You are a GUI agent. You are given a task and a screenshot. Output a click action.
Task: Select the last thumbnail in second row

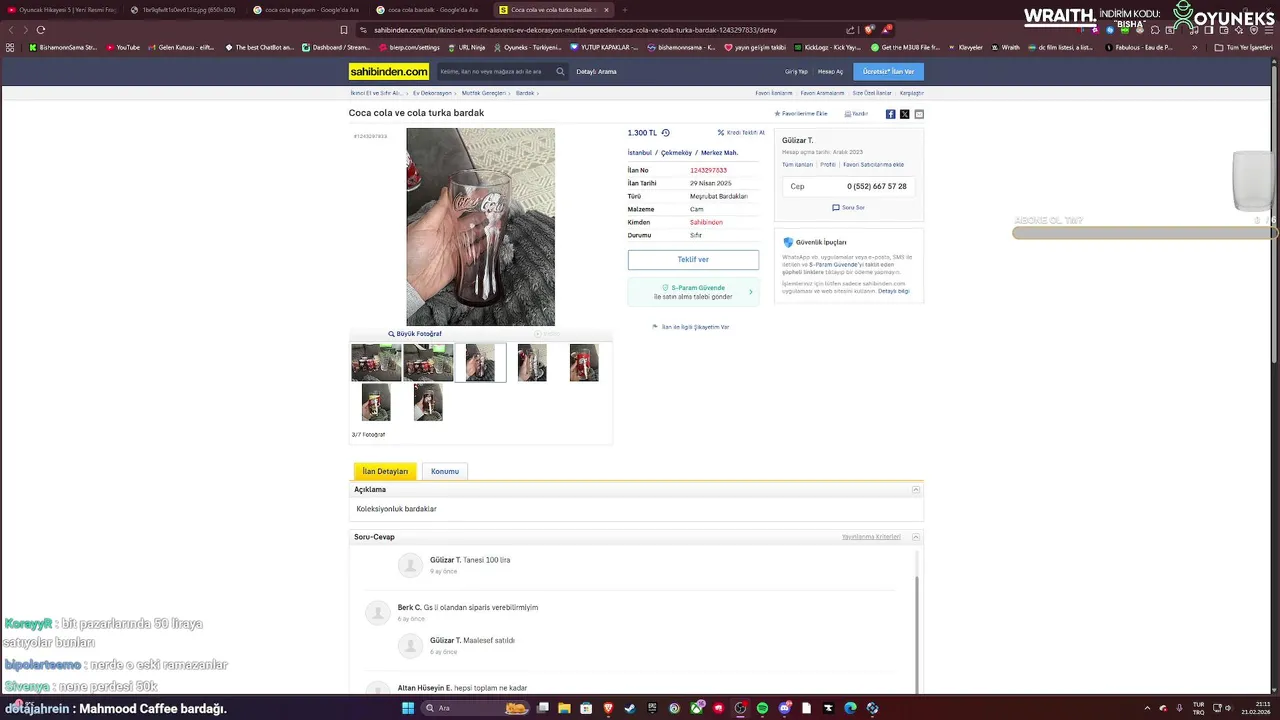428,402
